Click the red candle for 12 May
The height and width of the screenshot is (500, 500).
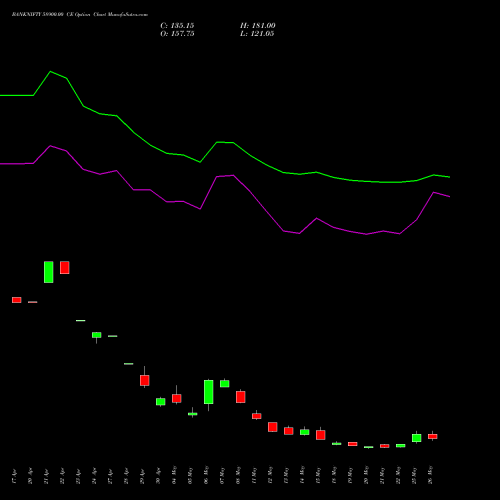(x=273, y=427)
